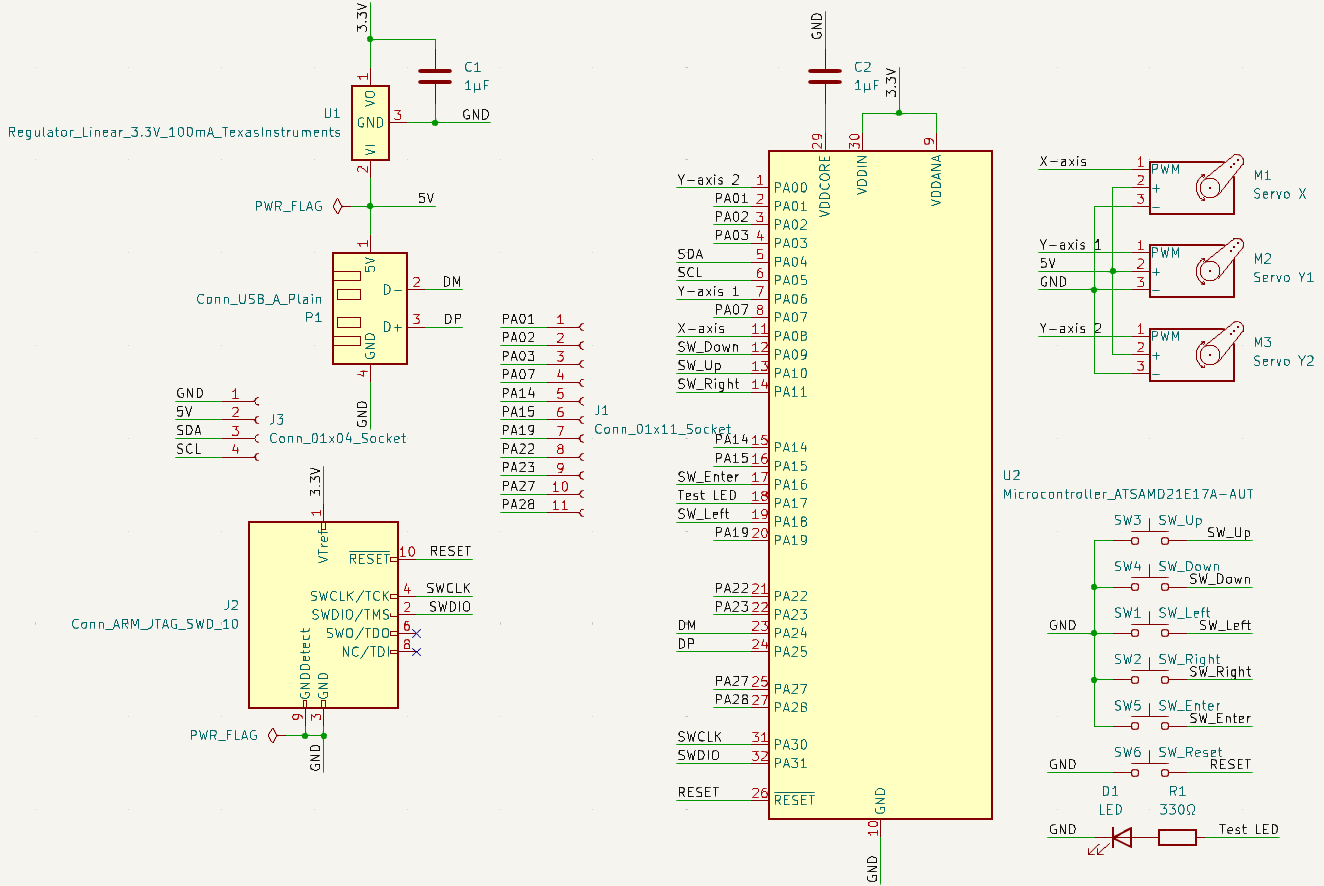1324x886 pixels.
Task: Click the VDDCORE pin name on U2
Action: pos(825,187)
